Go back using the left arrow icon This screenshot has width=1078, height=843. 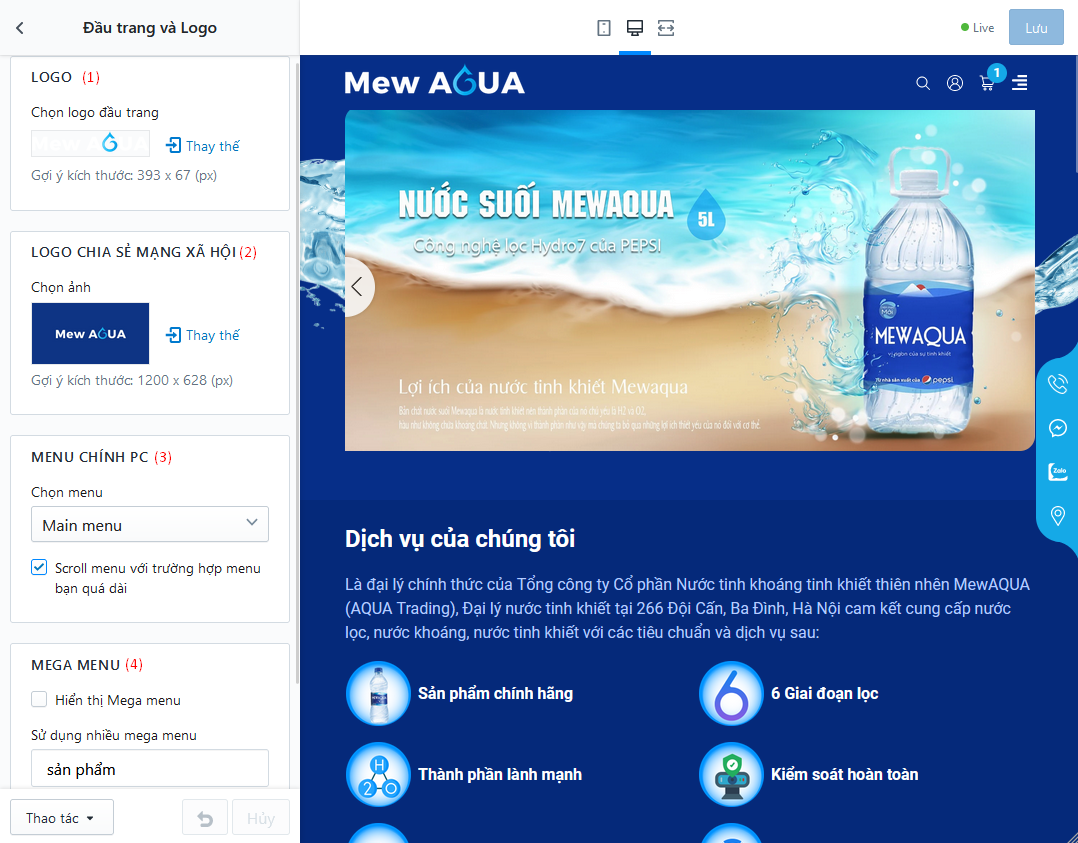20,28
